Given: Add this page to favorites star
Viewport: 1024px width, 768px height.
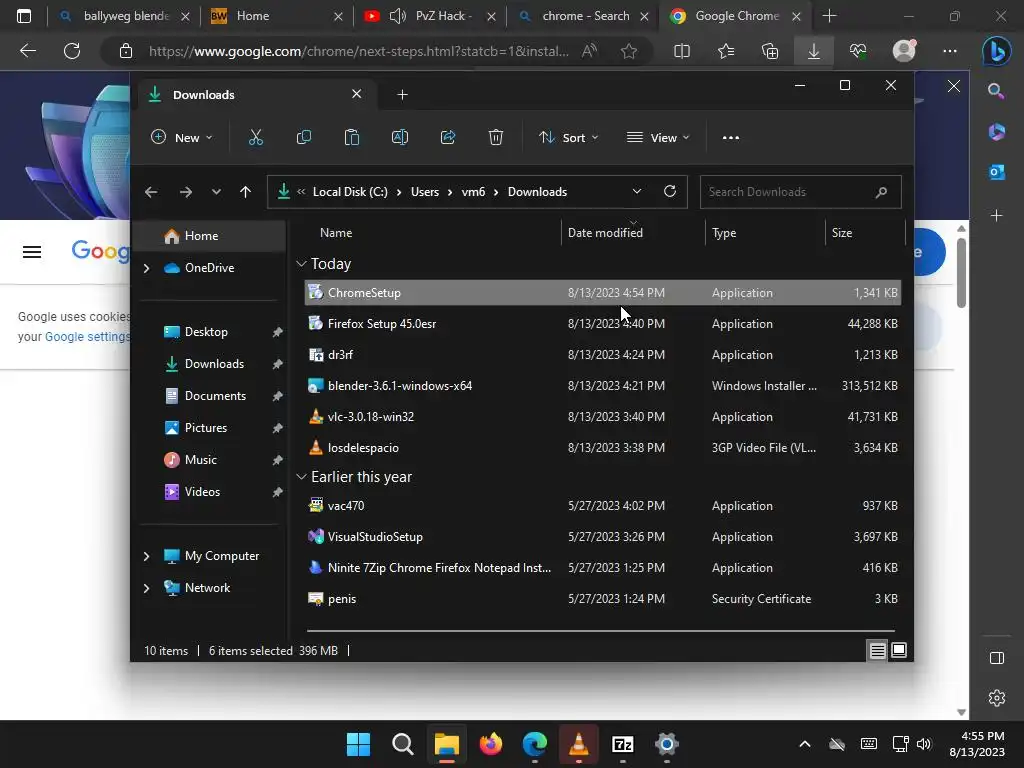Looking at the screenshot, I should 629,51.
